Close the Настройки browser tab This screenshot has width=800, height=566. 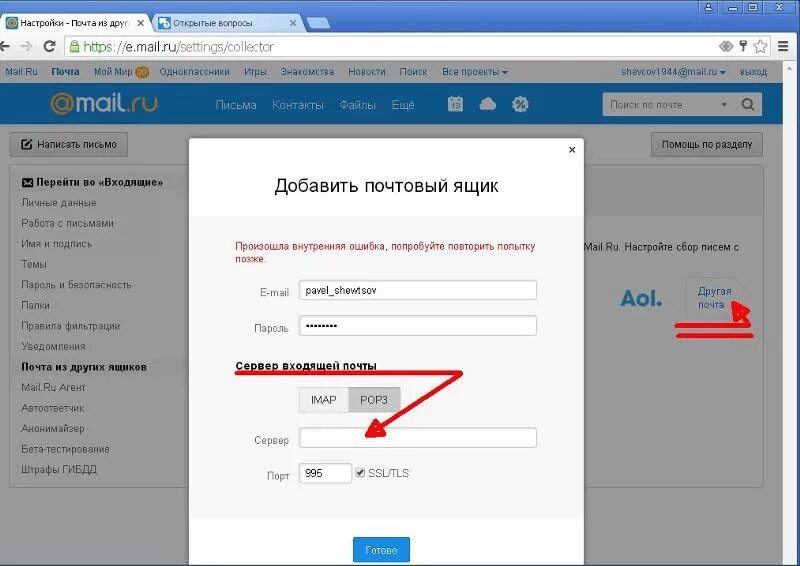141,23
